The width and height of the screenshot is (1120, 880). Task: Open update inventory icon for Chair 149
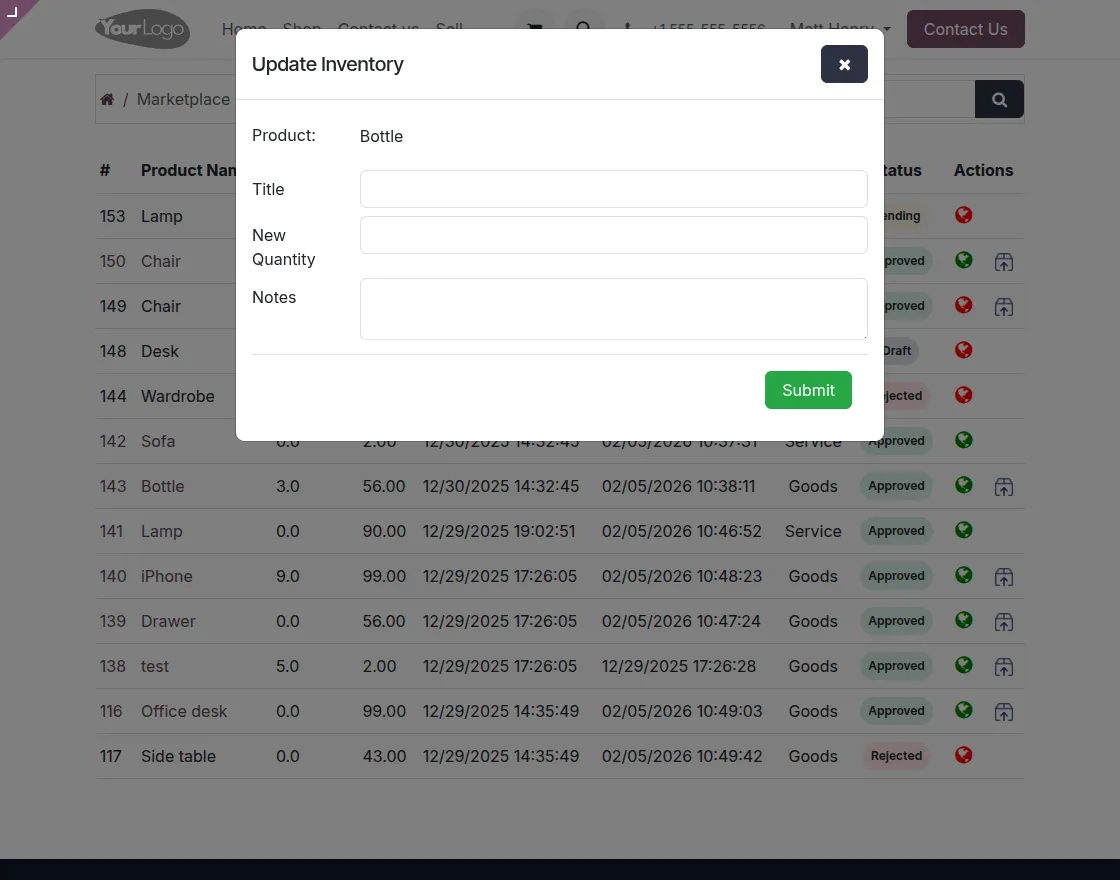tap(1004, 307)
